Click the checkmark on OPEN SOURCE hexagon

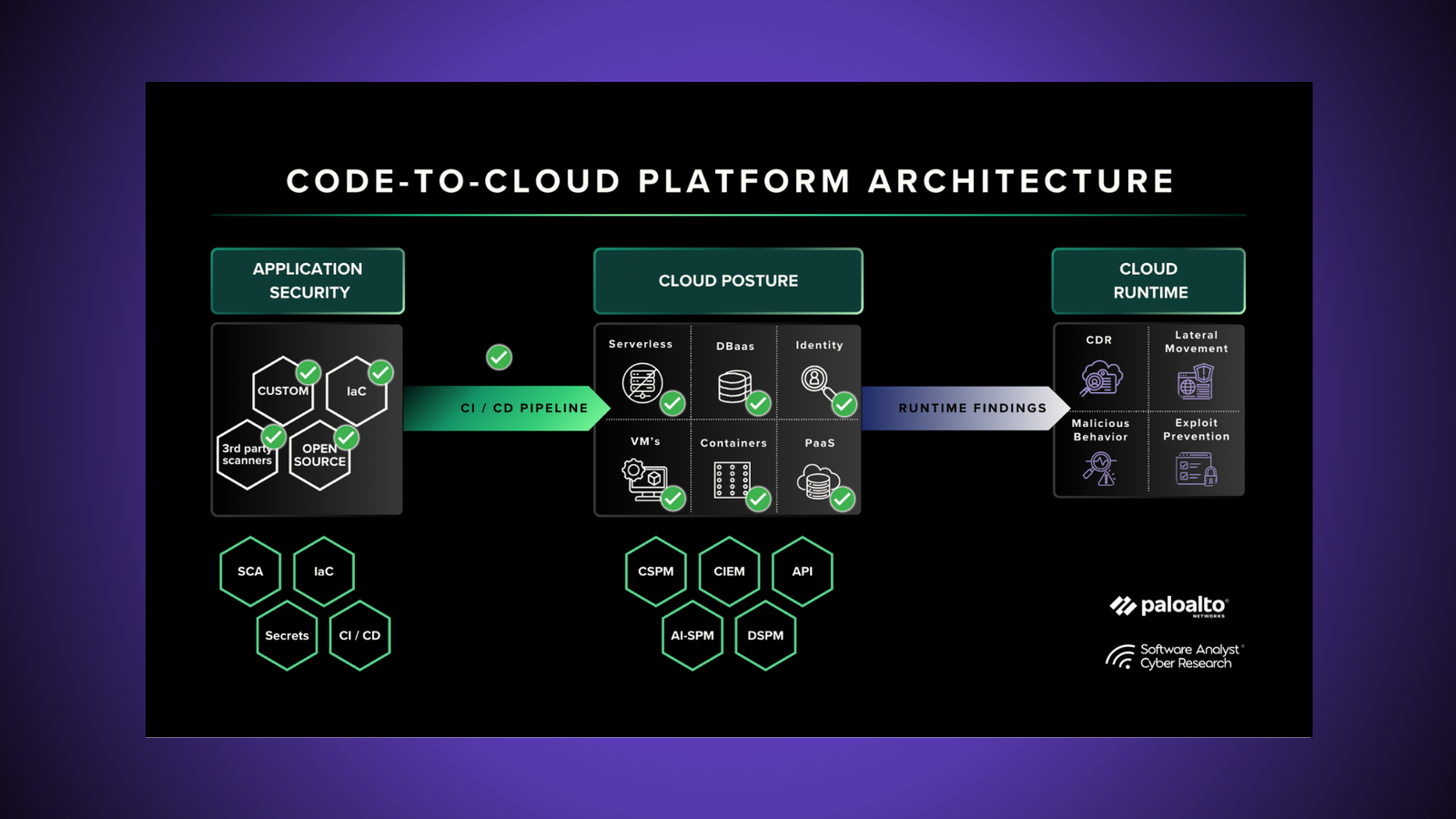tap(346, 438)
